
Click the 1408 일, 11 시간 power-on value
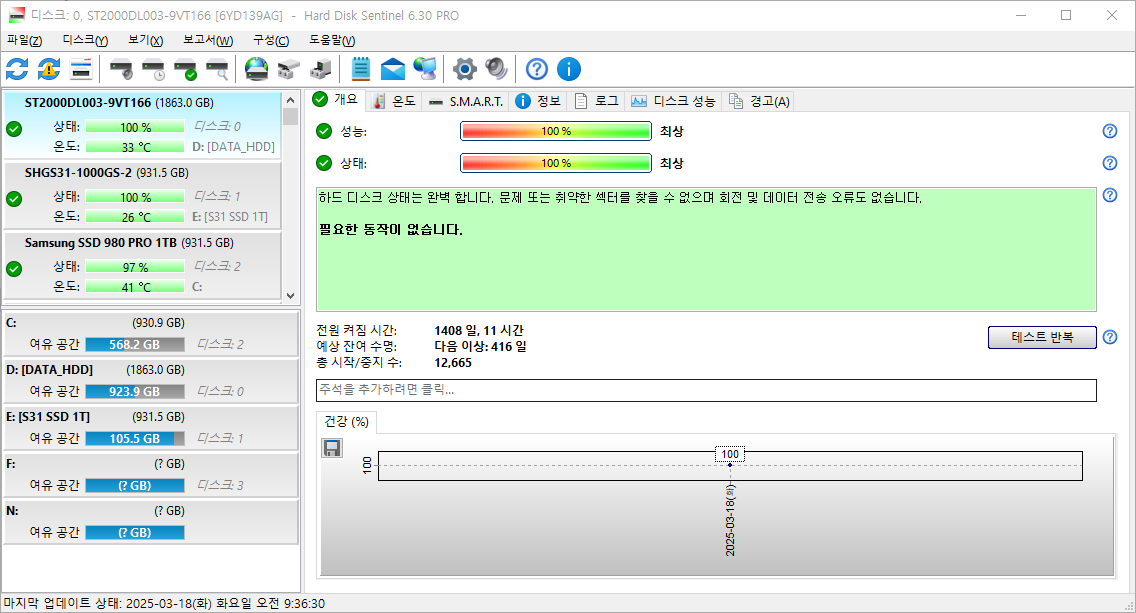tap(479, 330)
